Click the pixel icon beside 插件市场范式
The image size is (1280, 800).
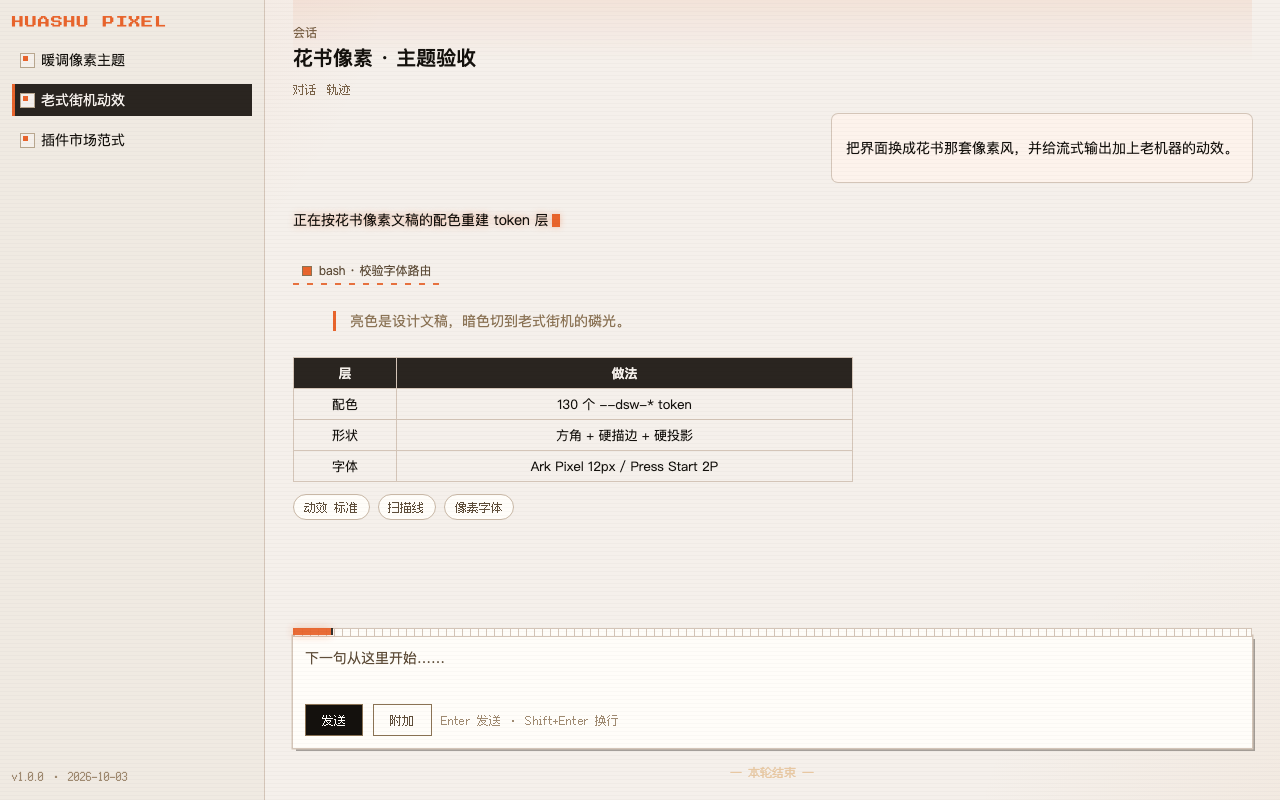coord(27,140)
